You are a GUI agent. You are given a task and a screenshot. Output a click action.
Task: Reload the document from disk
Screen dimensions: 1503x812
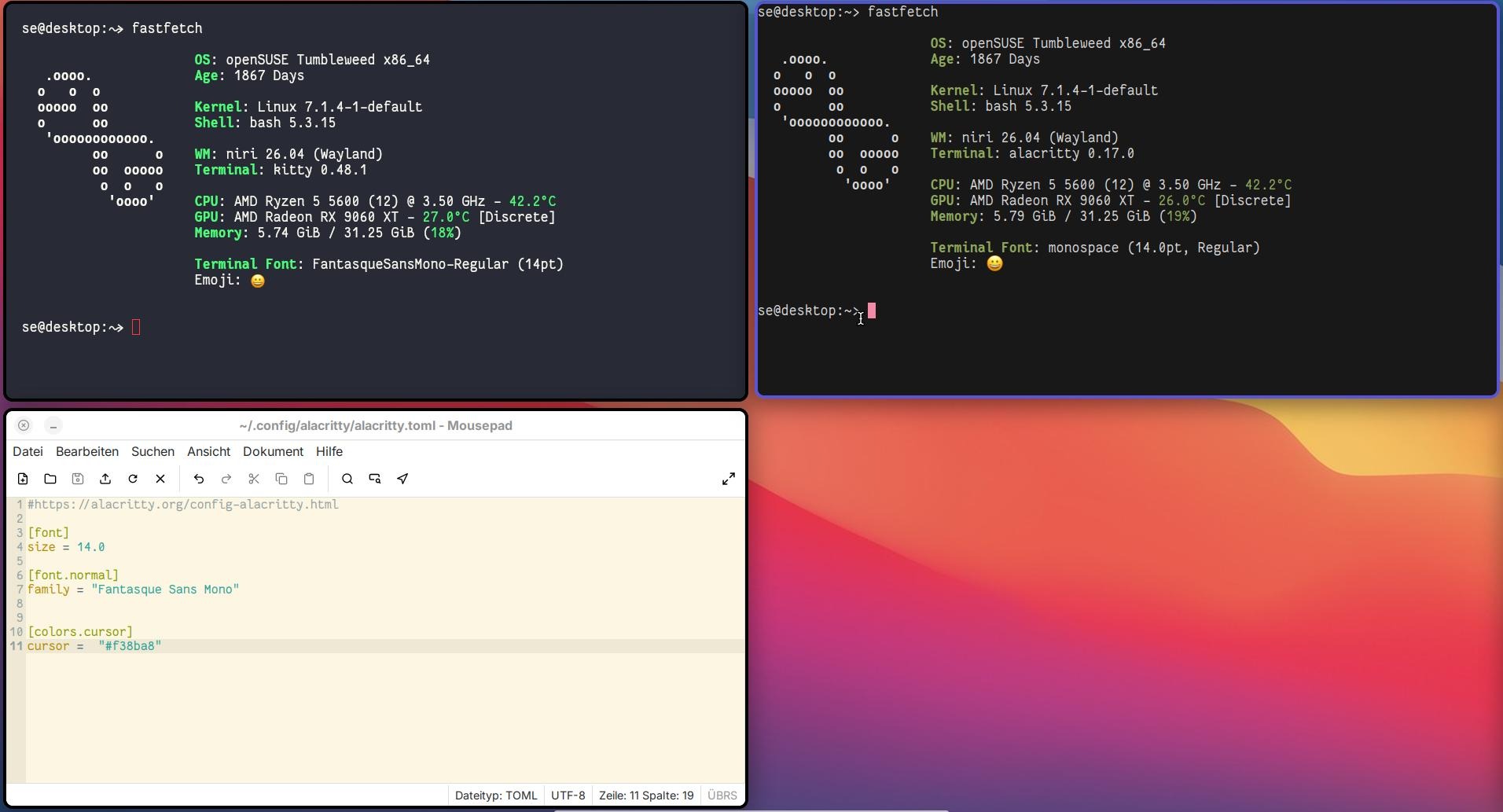coord(133,479)
